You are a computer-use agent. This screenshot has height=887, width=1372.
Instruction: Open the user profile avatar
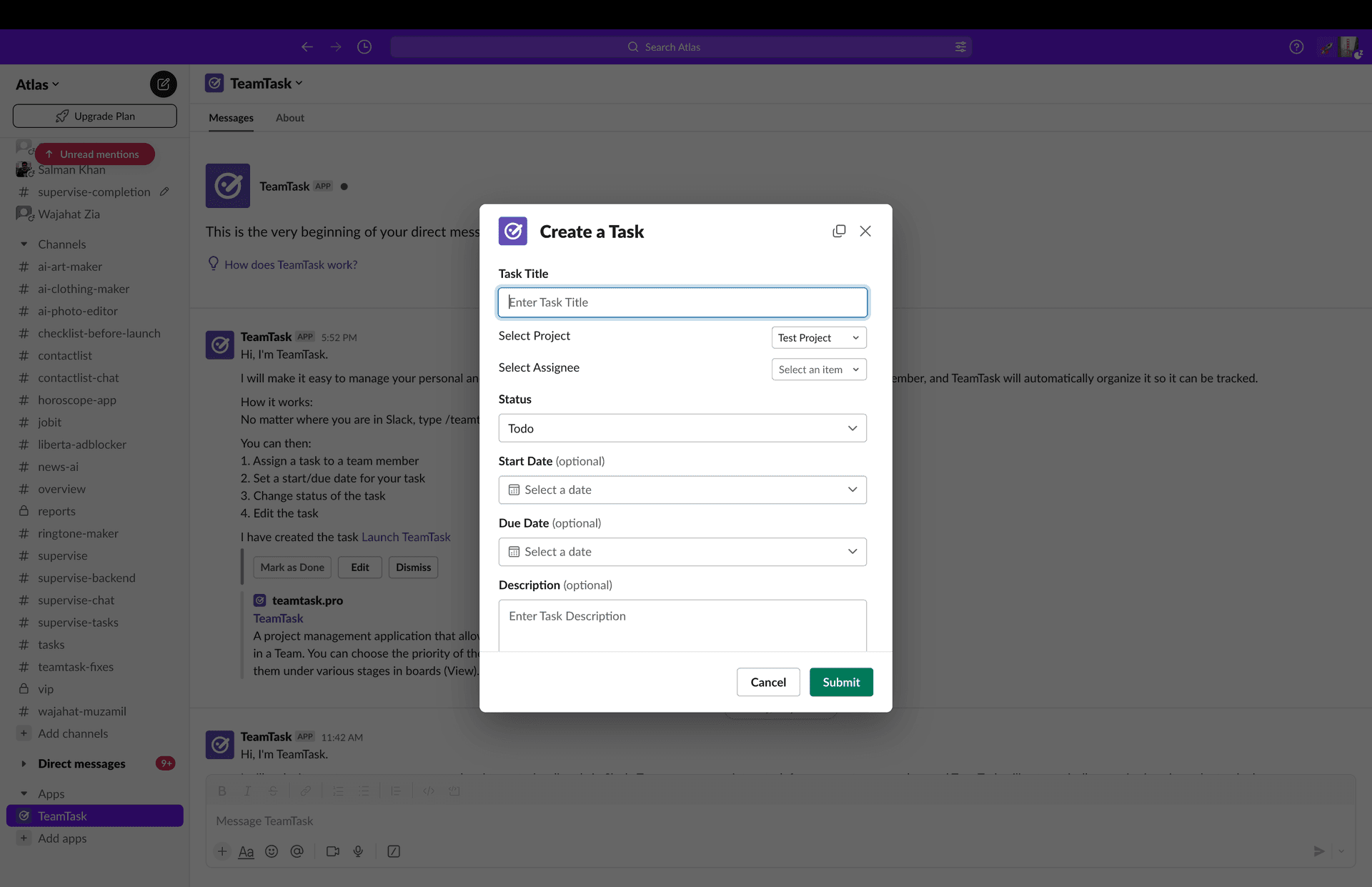pos(1349,47)
